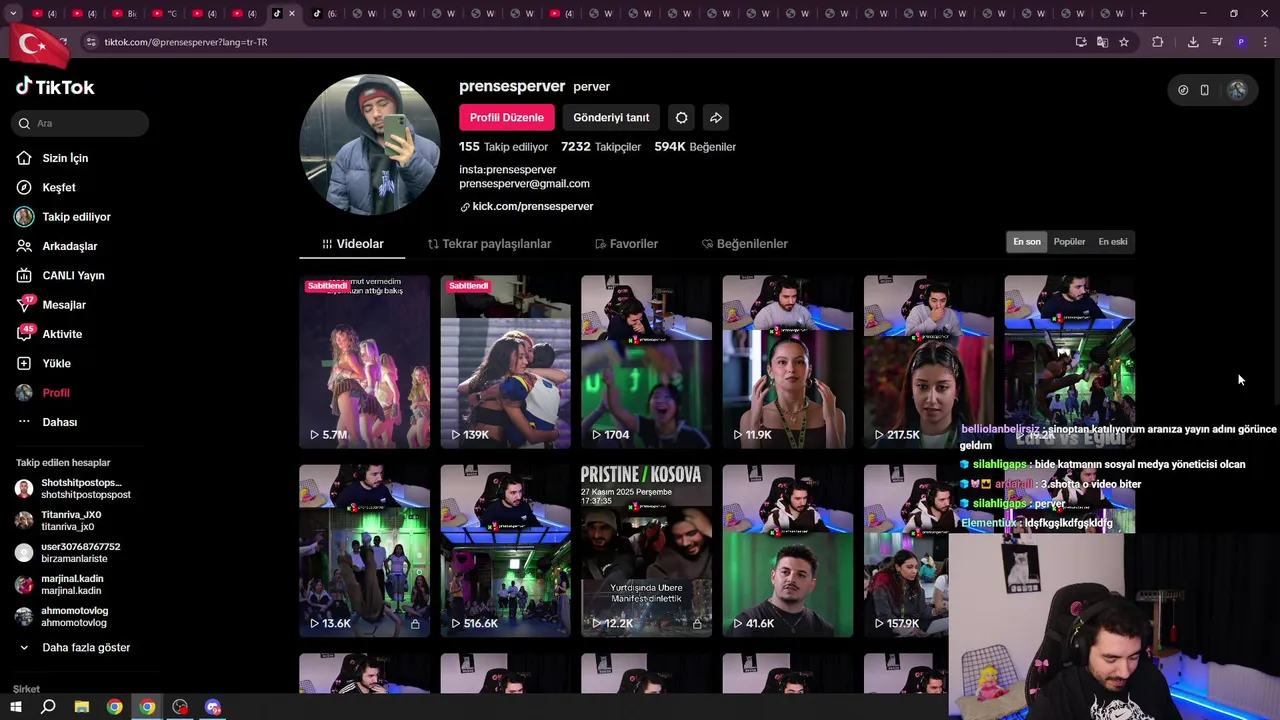The height and width of the screenshot is (720, 1280).
Task: Sort videos by Popüler
Action: tap(1069, 242)
